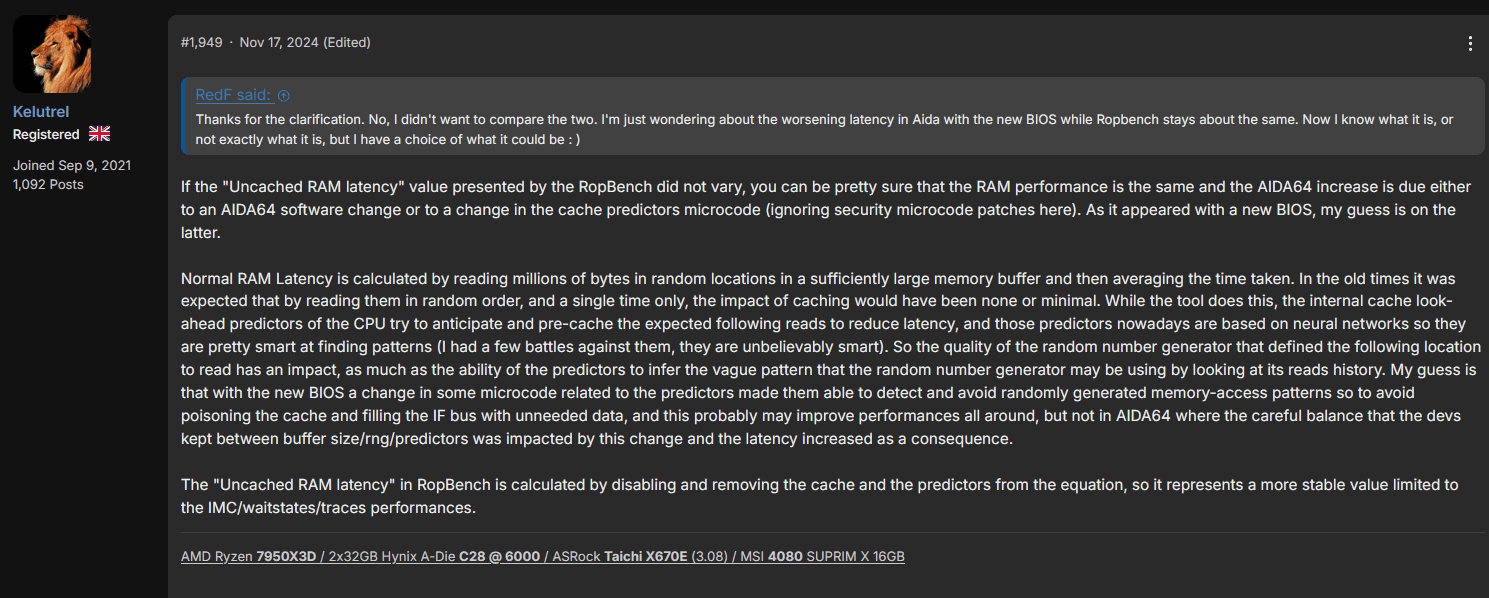This screenshot has height=598, width=1489.
Task: Open Kelutrel's lion avatar image
Action: 52,54
